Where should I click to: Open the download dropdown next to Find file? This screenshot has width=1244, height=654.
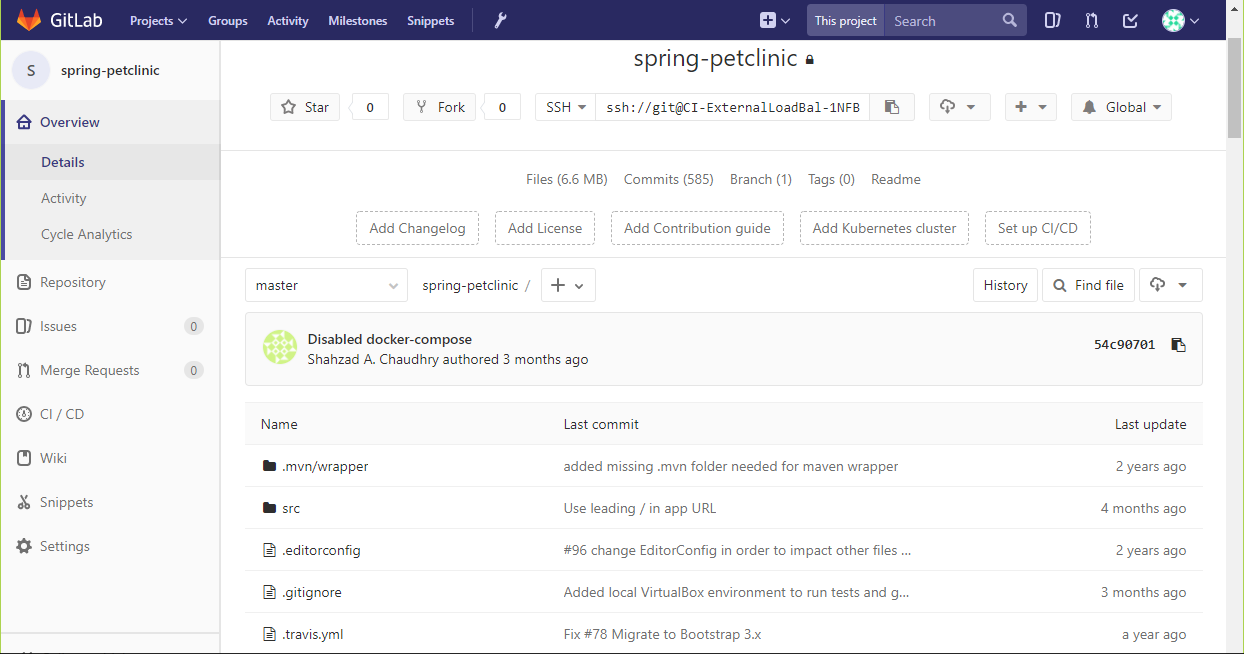pyautogui.click(x=1169, y=285)
